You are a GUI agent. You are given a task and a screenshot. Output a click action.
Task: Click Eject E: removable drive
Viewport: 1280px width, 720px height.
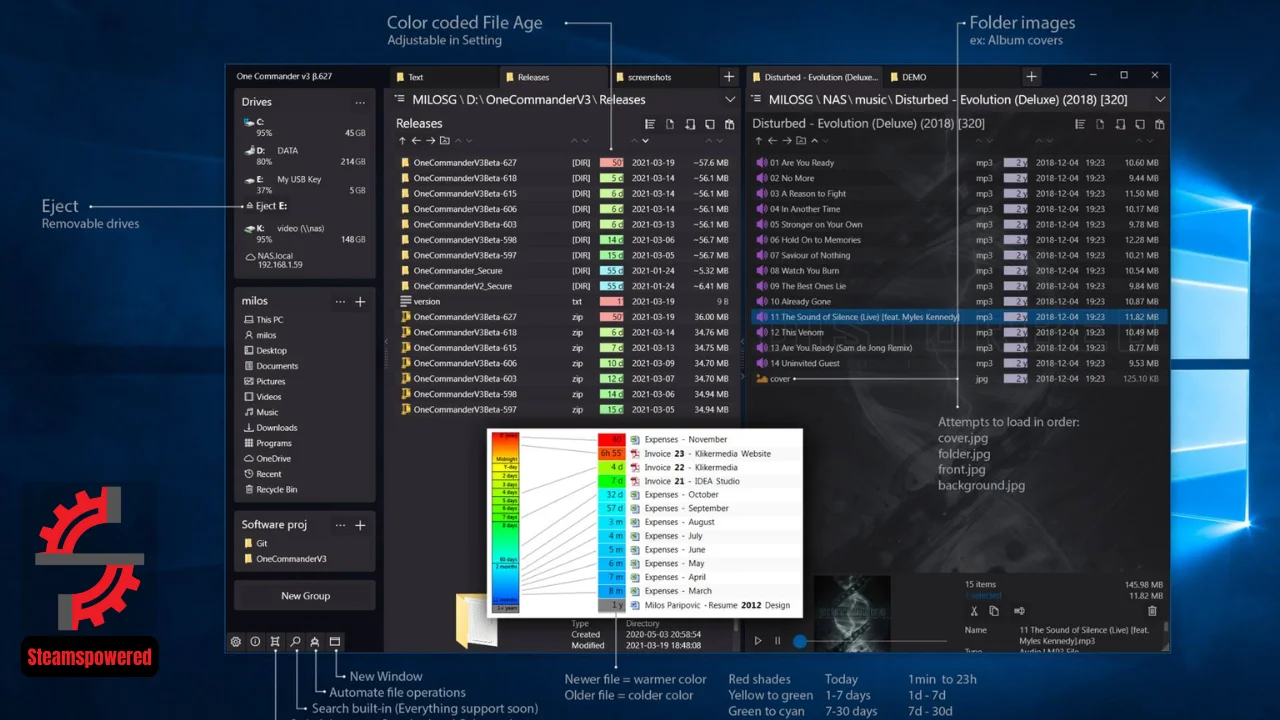[266, 206]
